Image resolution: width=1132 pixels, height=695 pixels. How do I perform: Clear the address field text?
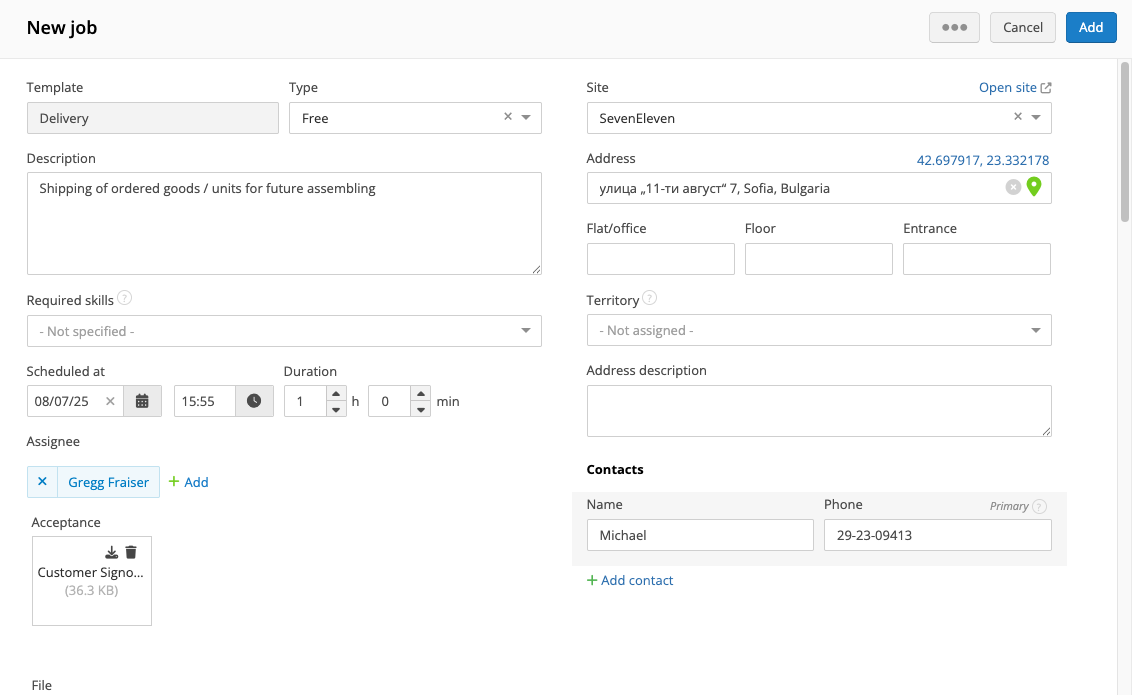pos(1013,188)
